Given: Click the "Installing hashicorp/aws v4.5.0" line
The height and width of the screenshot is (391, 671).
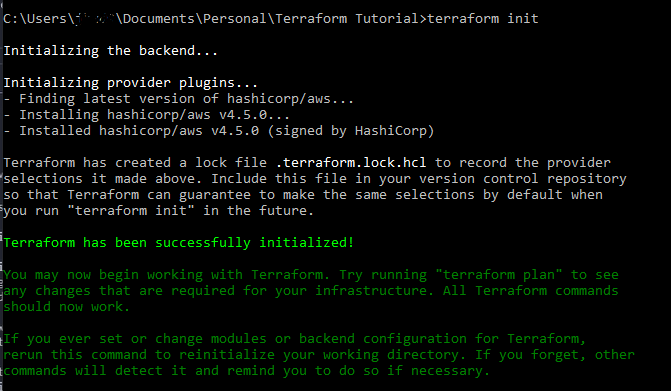Looking at the screenshot, I should click(x=147, y=115).
